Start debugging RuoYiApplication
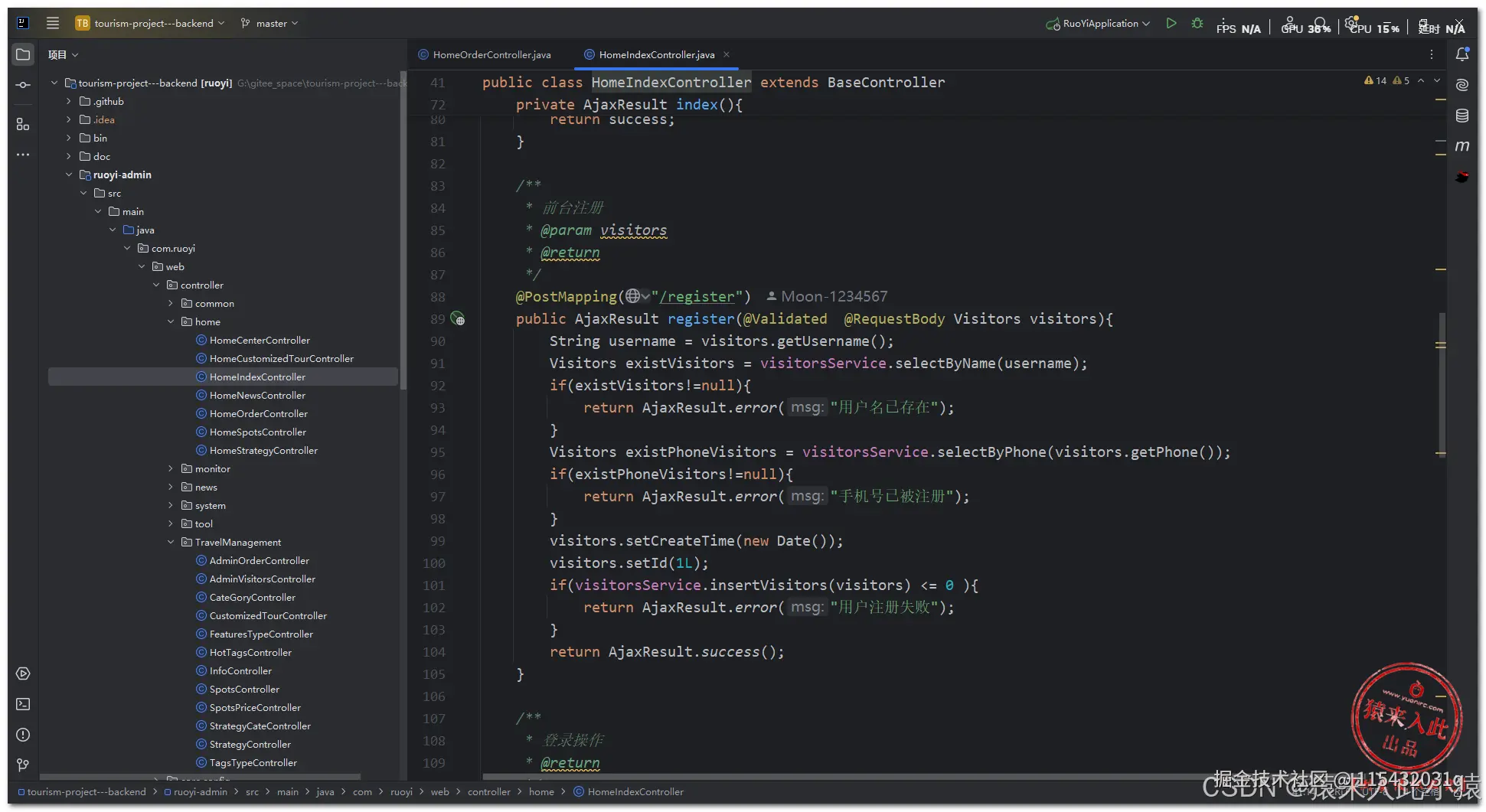This screenshot has height=812, width=1486. 1197,23
